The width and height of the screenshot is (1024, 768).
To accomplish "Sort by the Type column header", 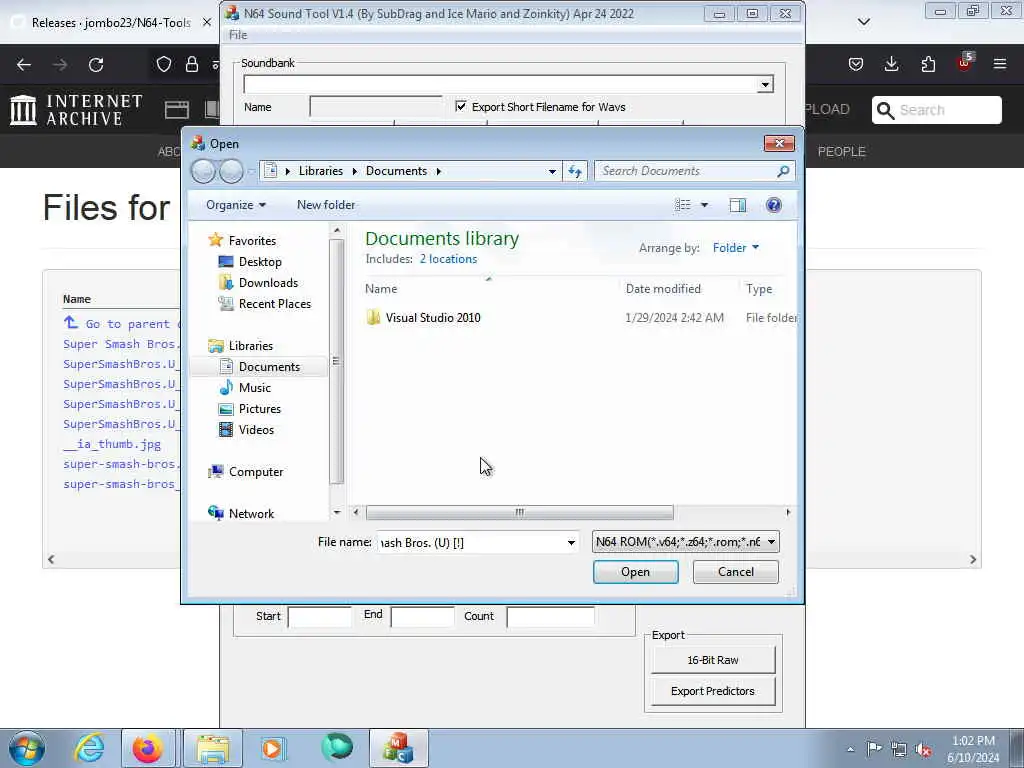I will pos(759,289).
